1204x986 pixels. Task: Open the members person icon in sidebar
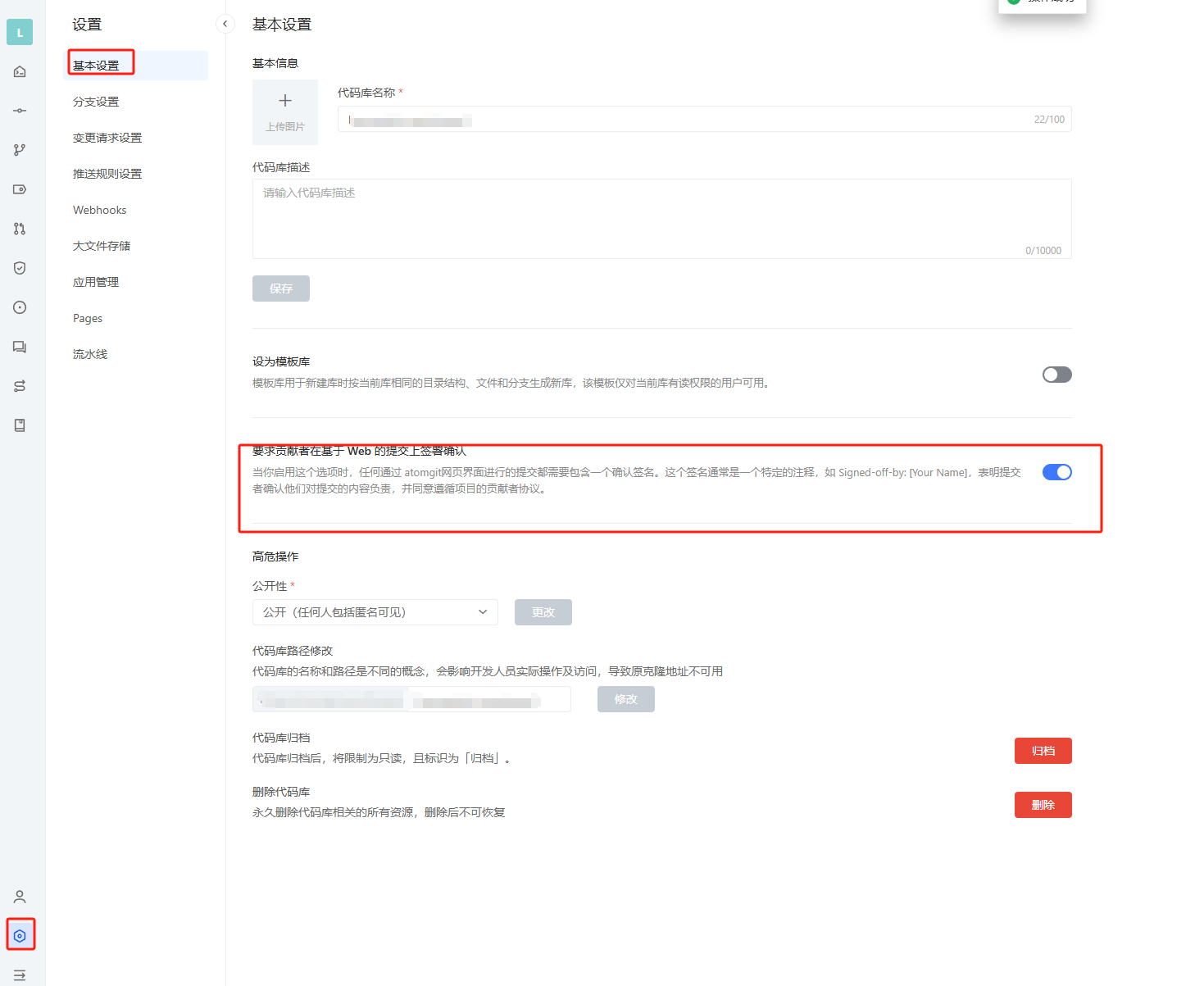(x=20, y=897)
